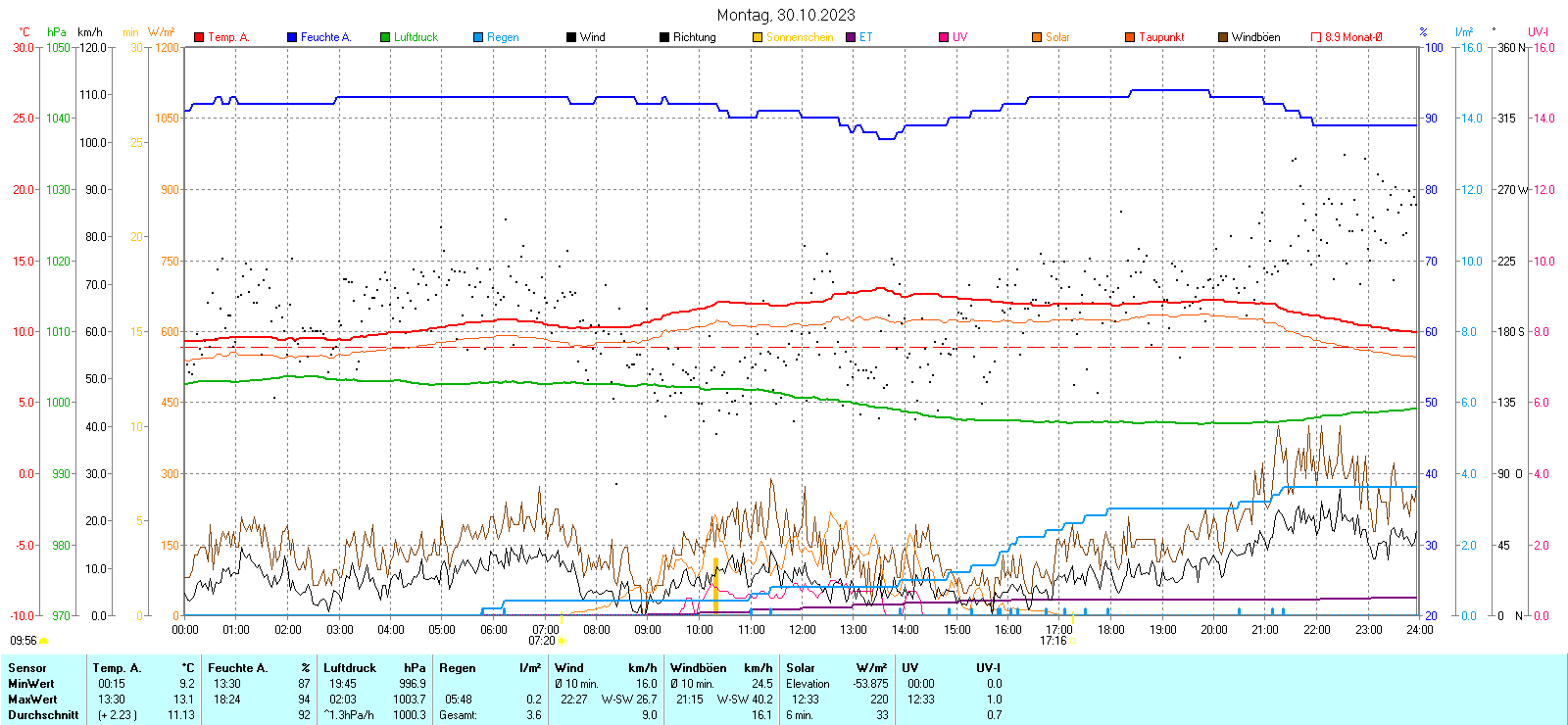The width and height of the screenshot is (1568, 725).
Task: Select the green Luftdruck legend square
Action: (385, 37)
